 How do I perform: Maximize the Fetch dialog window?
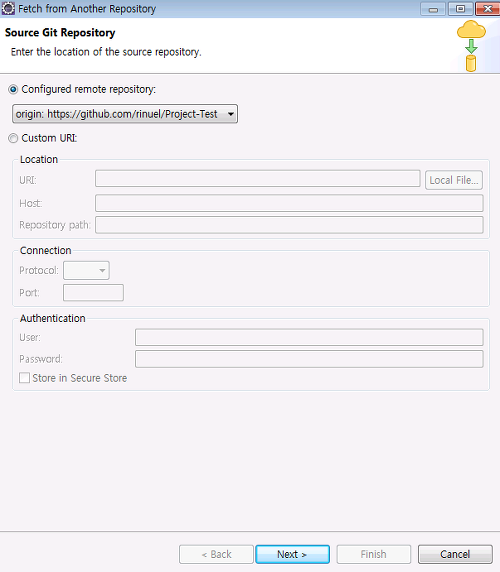pos(460,9)
